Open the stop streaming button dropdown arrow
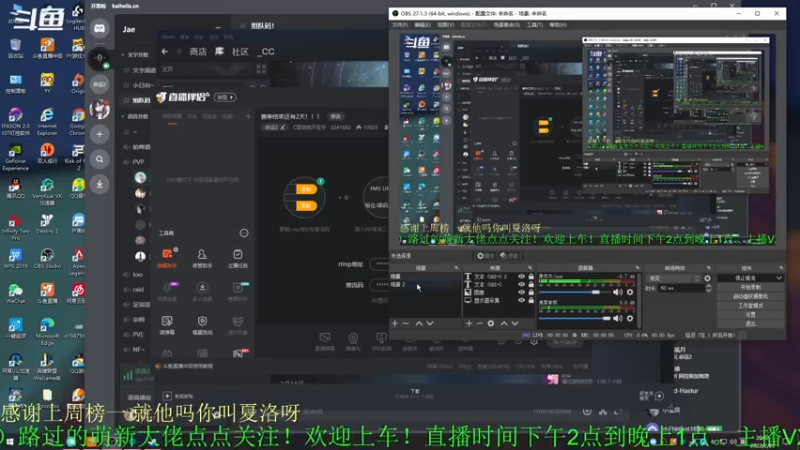 [779, 278]
